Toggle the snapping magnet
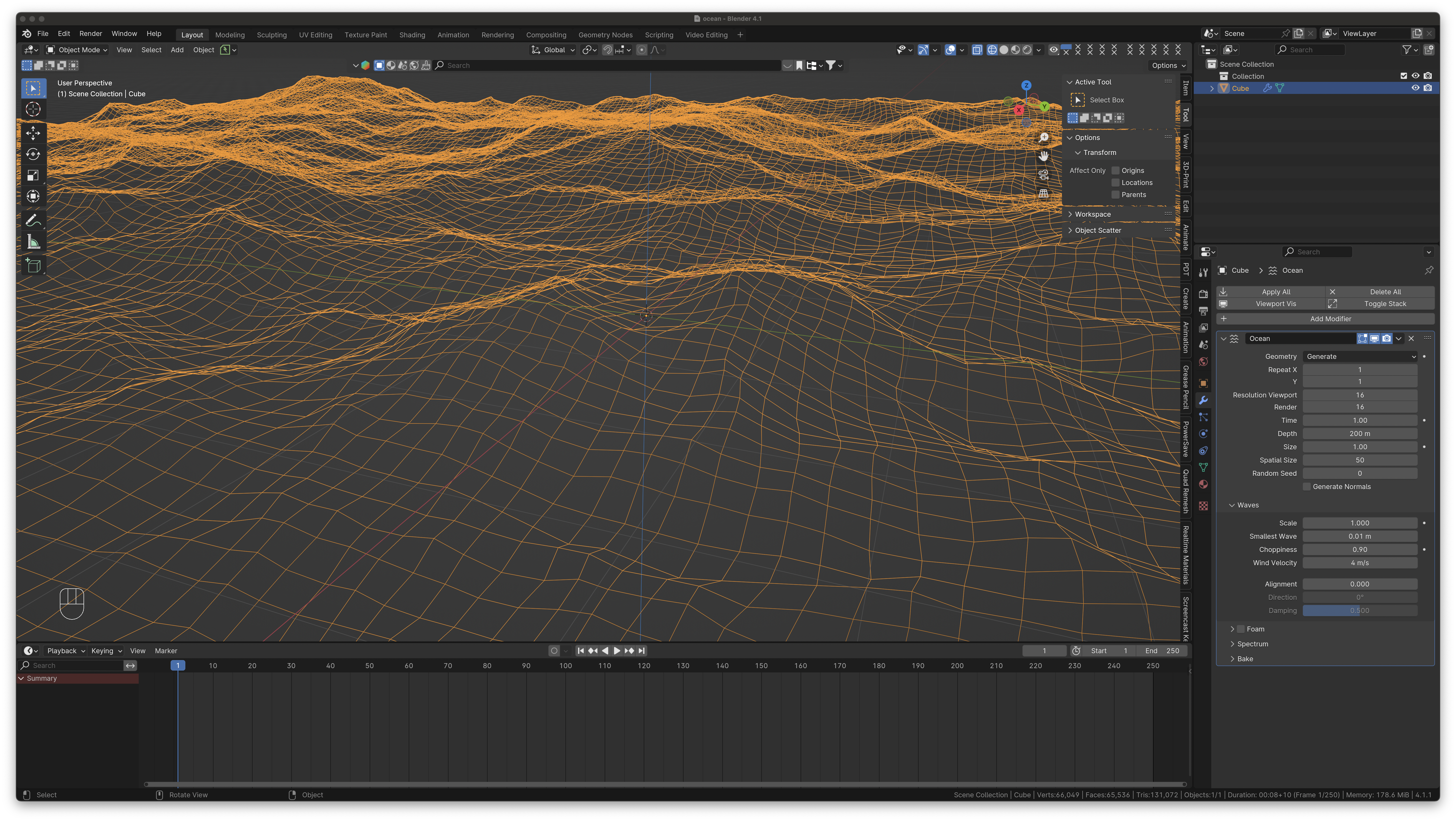 608,50
